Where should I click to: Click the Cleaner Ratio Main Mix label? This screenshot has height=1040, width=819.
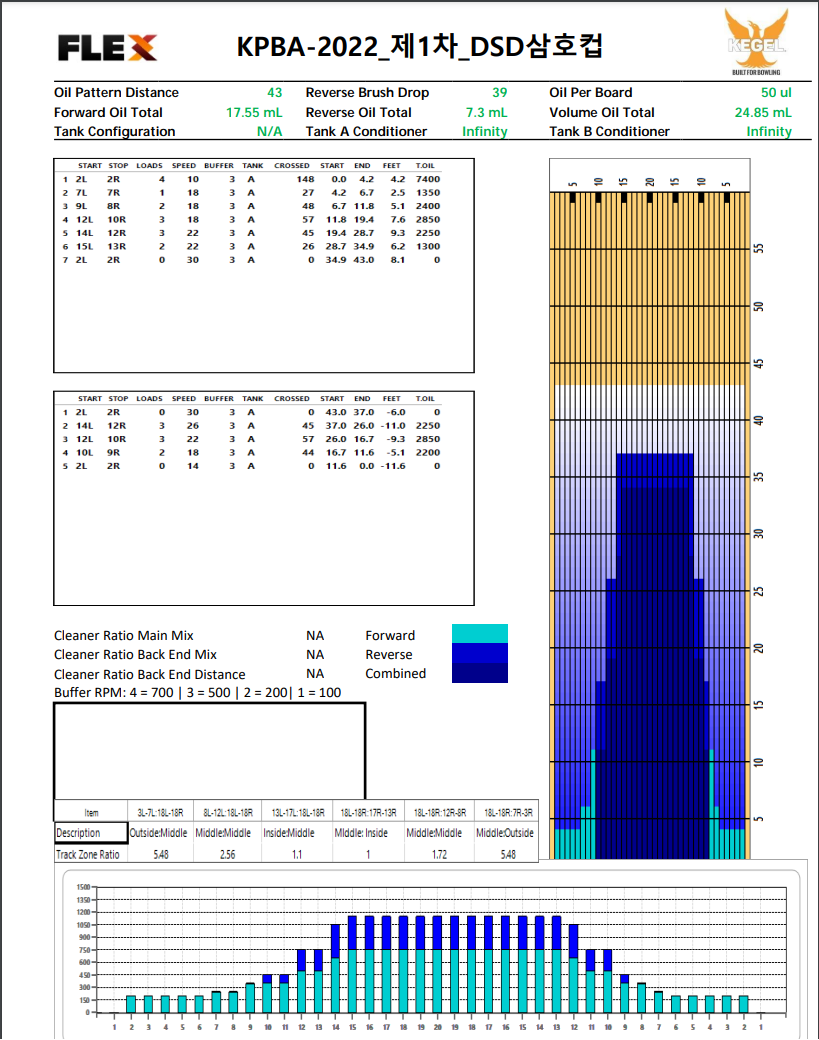click(x=123, y=635)
